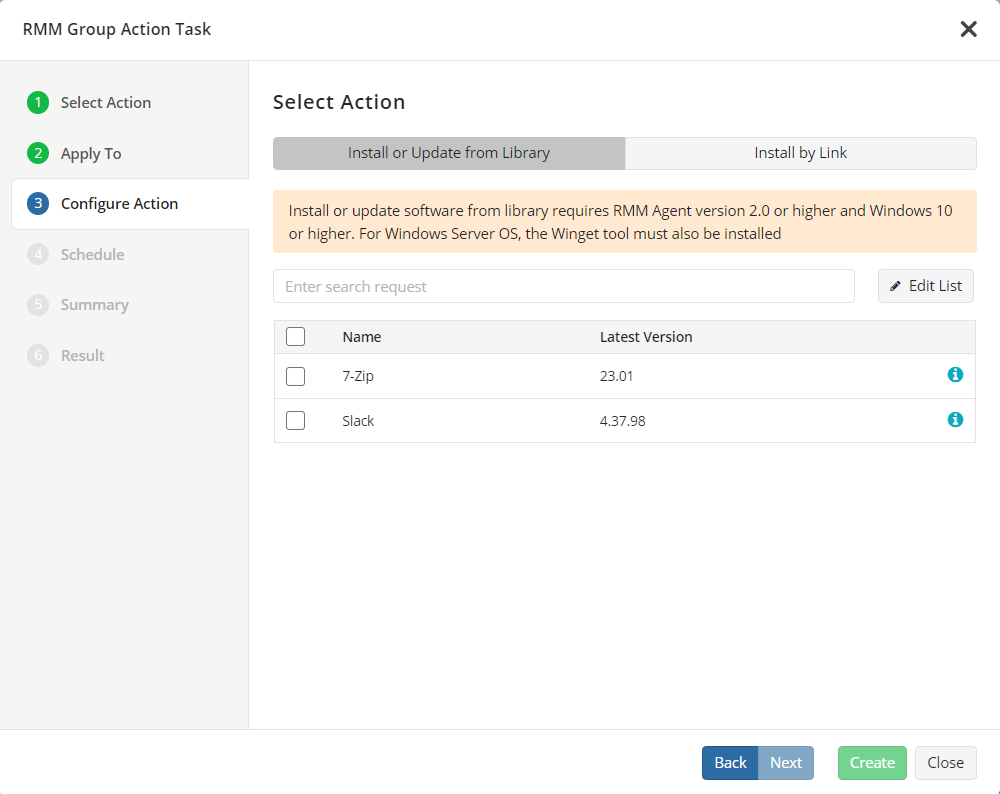Click the Create button

click(872, 762)
